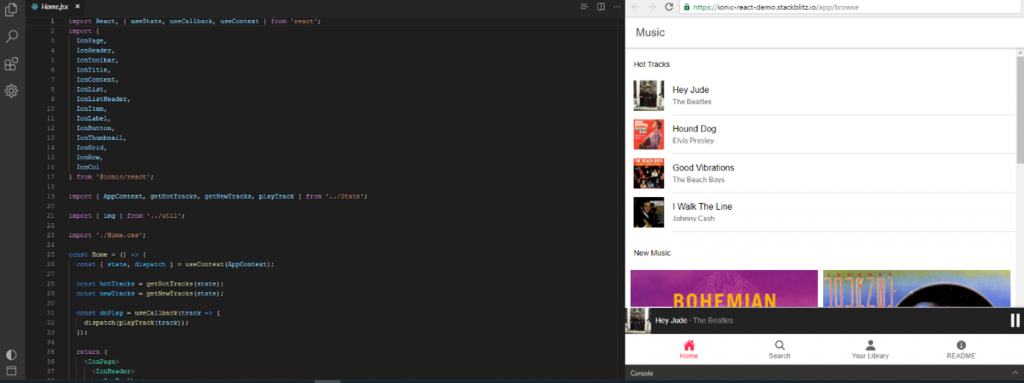Switch to the README tab
The height and width of the screenshot is (383, 1024).
click(x=961, y=350)
